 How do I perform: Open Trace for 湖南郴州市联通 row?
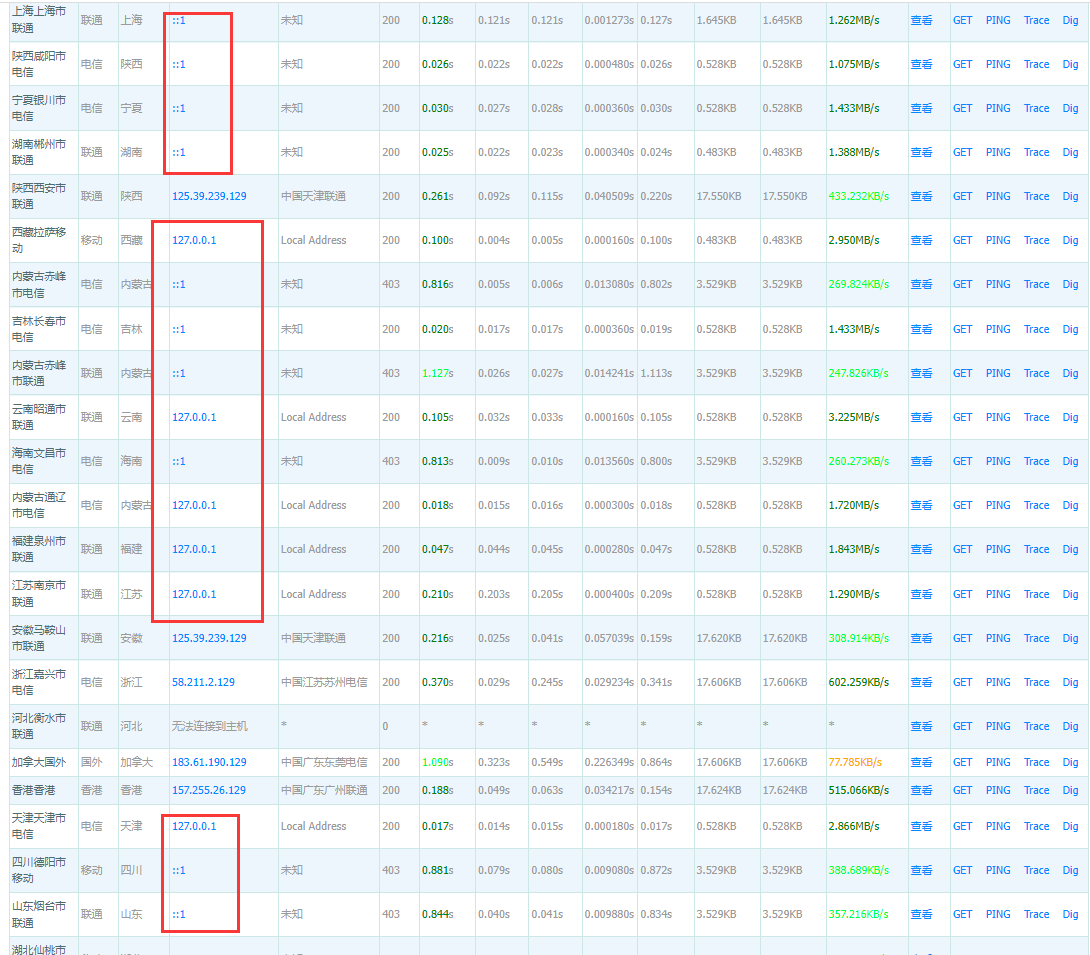[x=1036, y=152]
